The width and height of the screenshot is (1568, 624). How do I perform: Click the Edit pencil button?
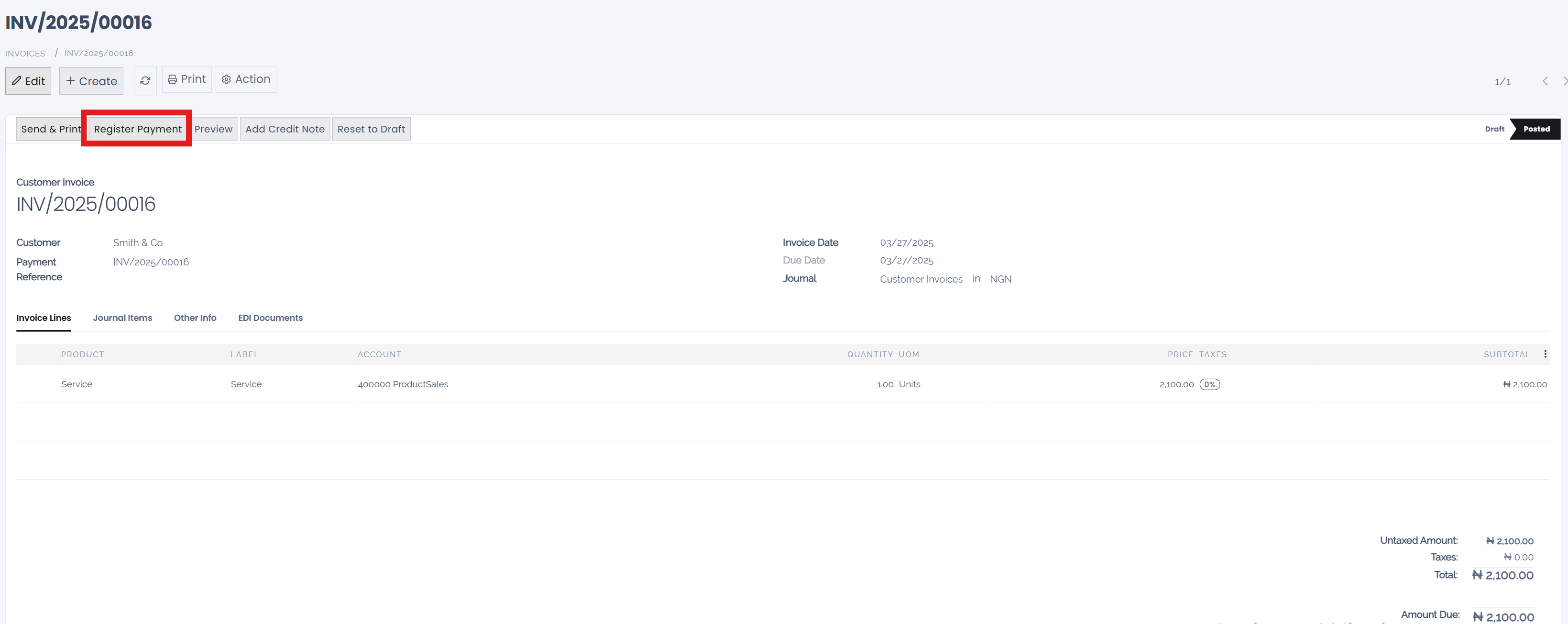pyautogui.click(x=28, y=81)
